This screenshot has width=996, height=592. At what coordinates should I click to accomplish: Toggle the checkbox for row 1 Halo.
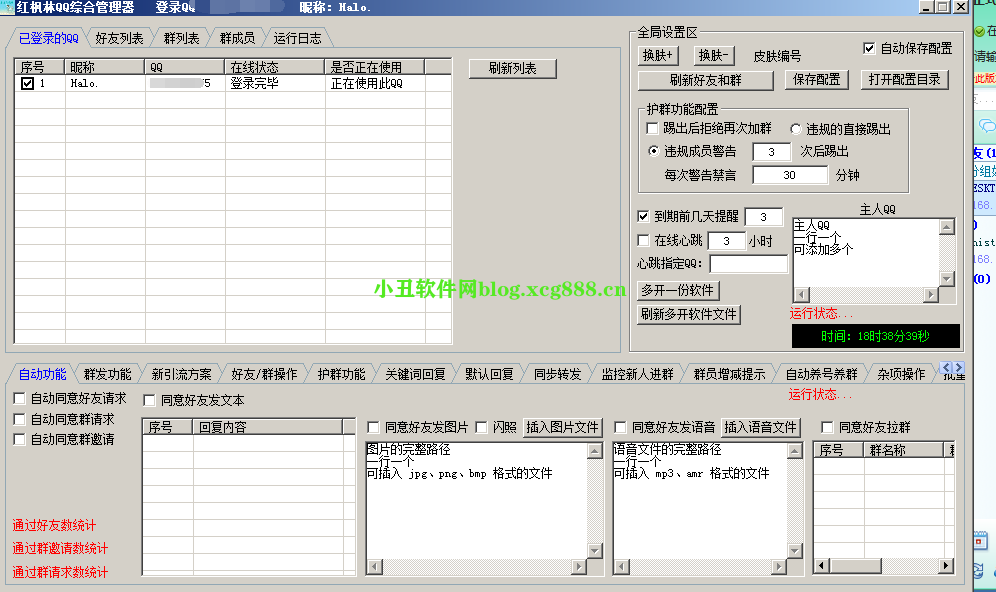[x=27, y=83]
